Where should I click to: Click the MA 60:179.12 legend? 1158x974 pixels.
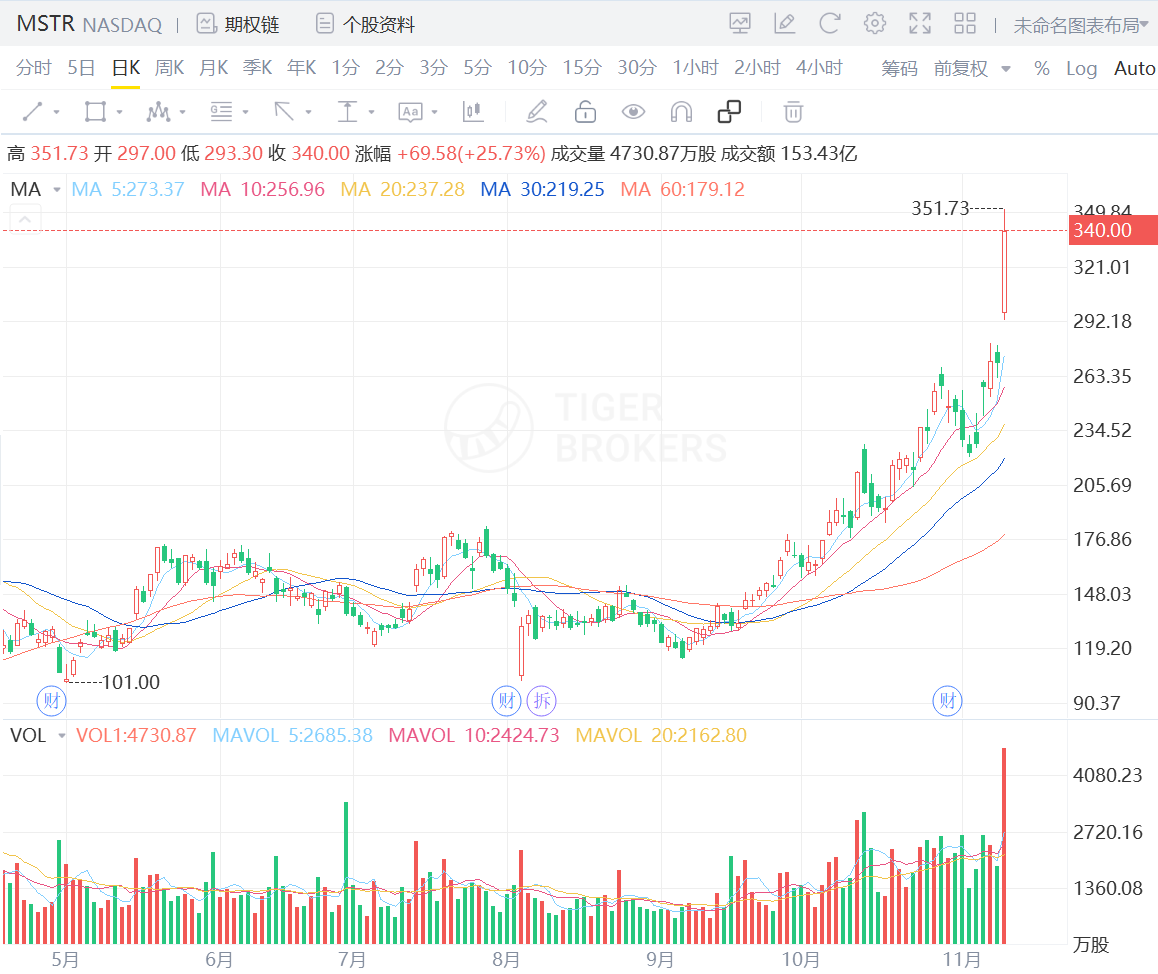pyautogui.click(x=682, y=189)
